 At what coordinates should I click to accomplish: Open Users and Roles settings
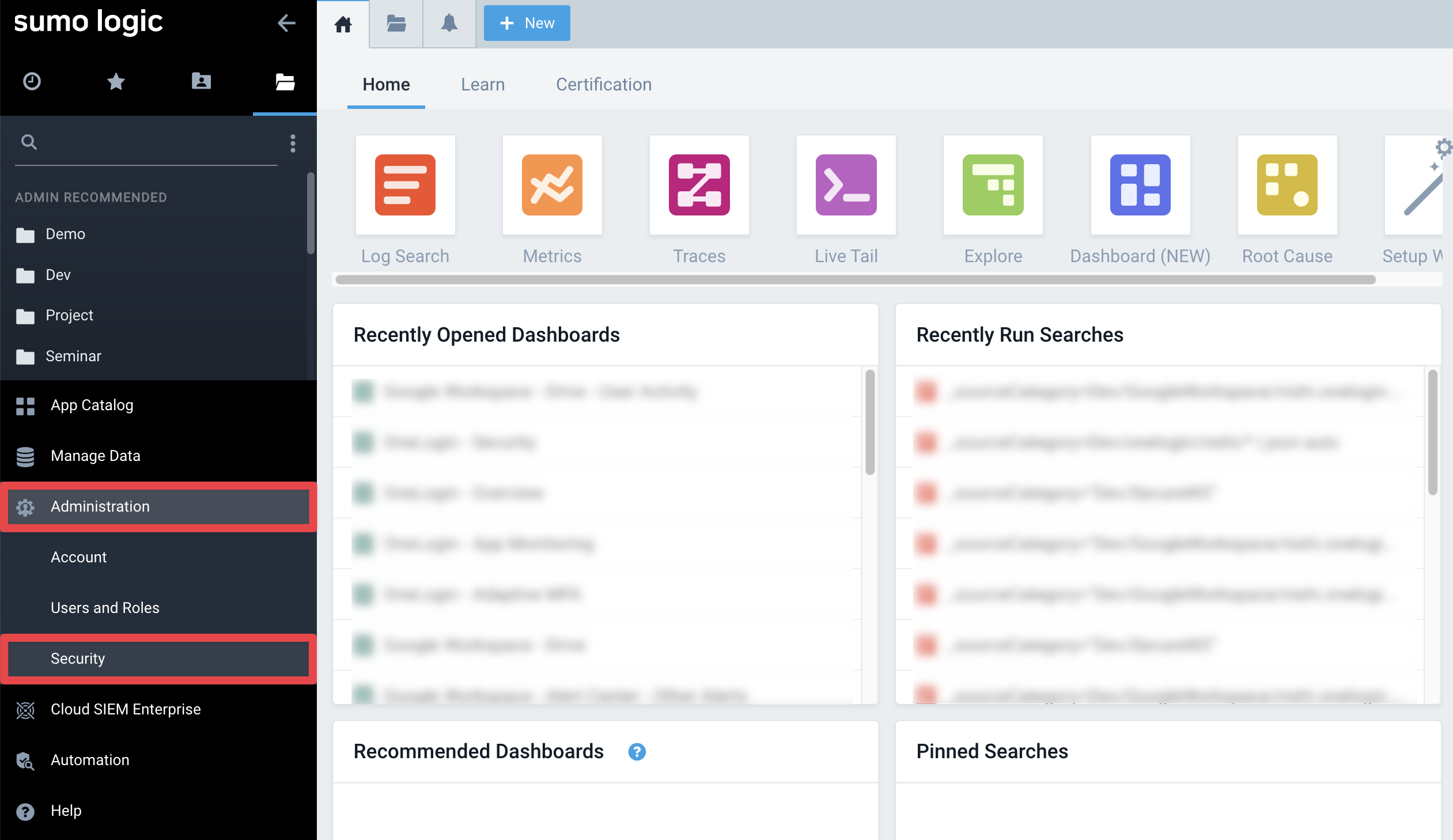point(158,608)
